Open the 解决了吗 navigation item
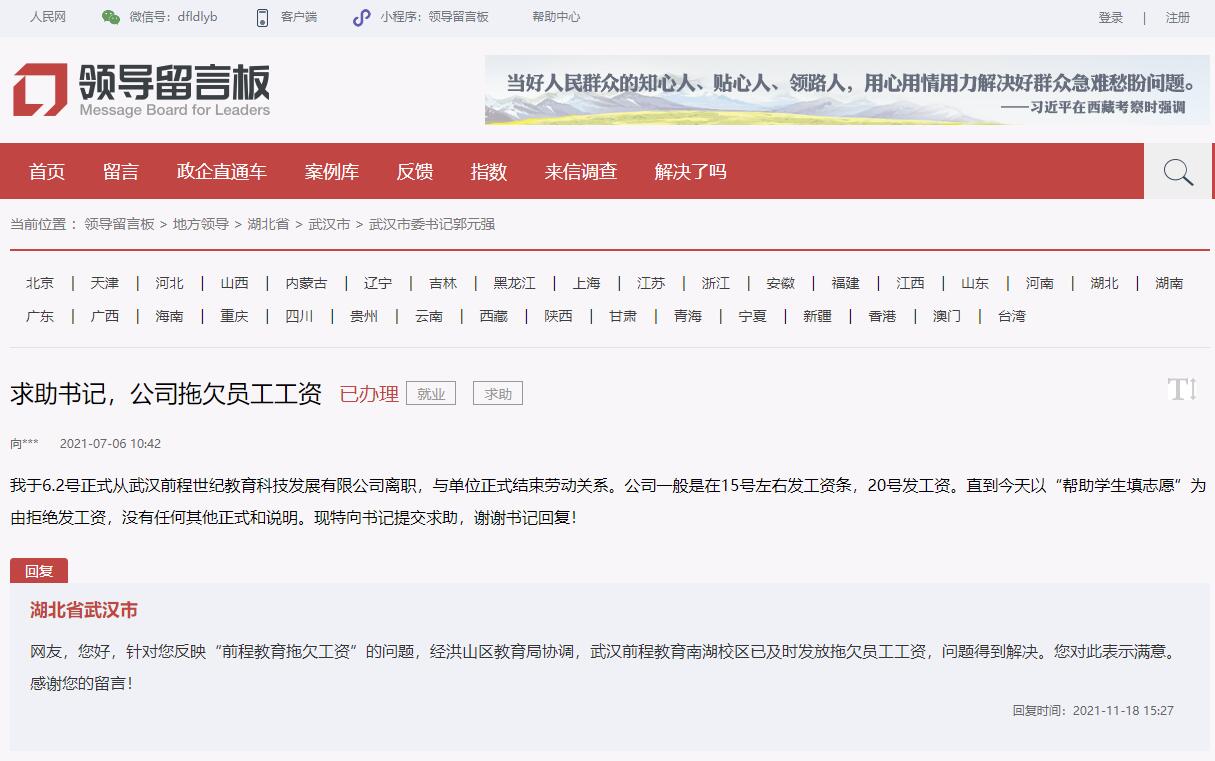This screenshot has width=1215, height=761. pos(690,172)
